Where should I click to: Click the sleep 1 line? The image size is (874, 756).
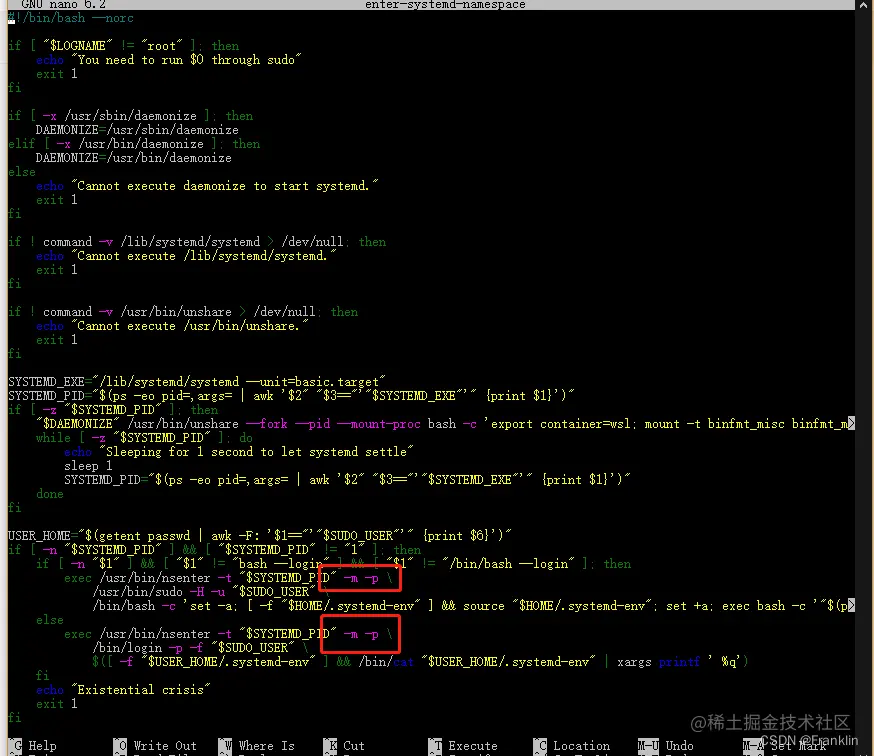point(88,466)
